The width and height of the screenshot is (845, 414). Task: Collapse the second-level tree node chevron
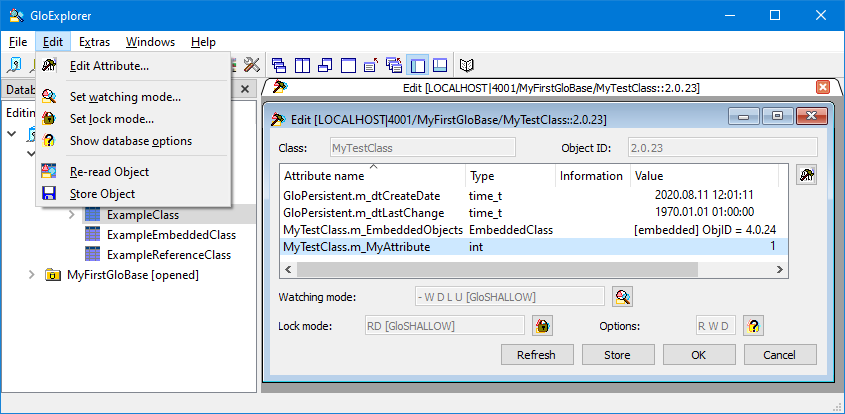(32, 154)
